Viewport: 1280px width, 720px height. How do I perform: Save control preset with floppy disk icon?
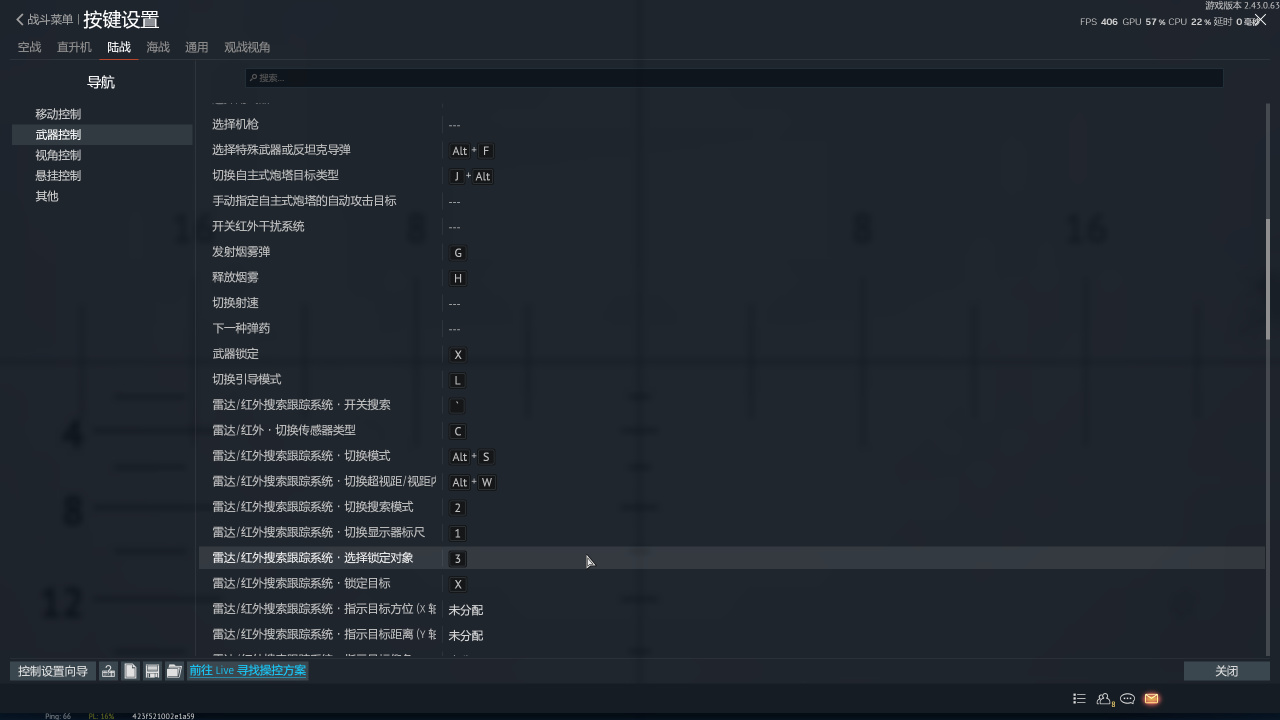coord(152,671)
